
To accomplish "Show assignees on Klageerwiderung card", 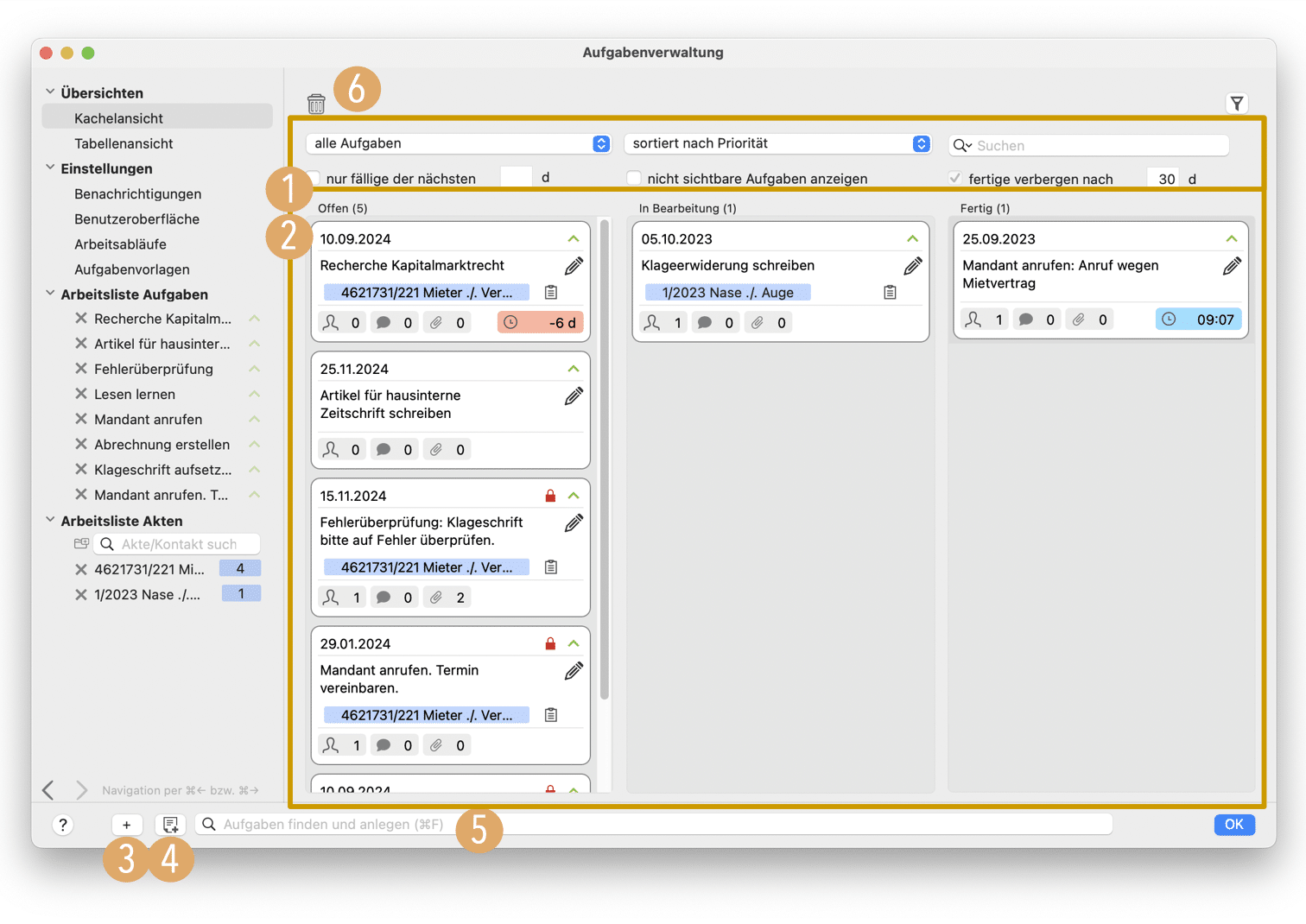I will click(x=663, y=323).
